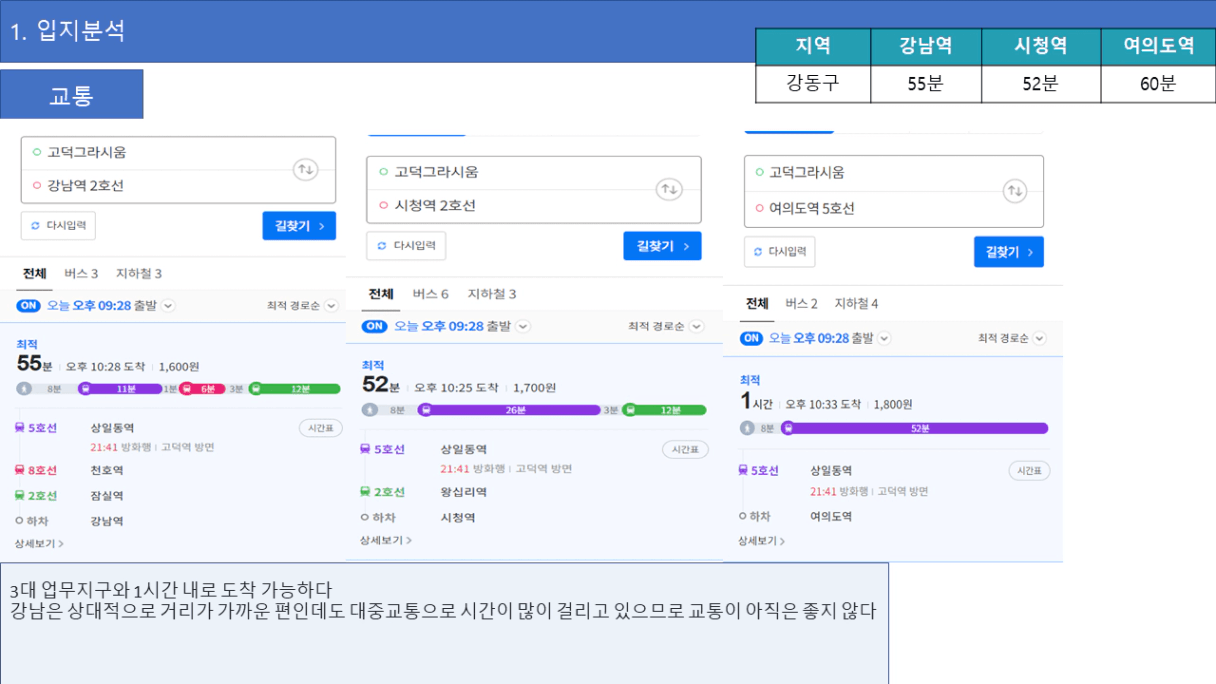Swap origin and destination in 강남역 panel
The height and width of the screenshot is (684, 1216).
coord(305,170)
